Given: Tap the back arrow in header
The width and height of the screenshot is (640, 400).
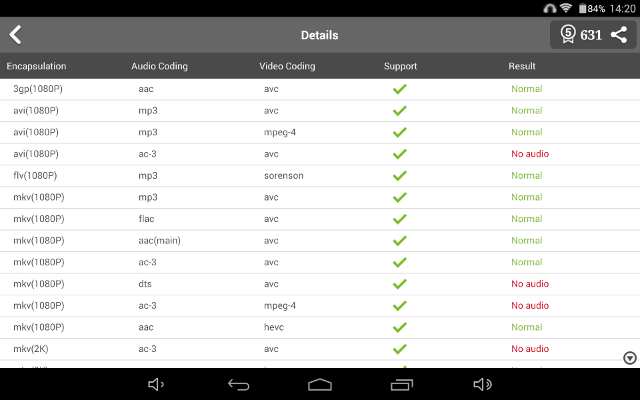Looking at the screenshot, I should point(16,35).
